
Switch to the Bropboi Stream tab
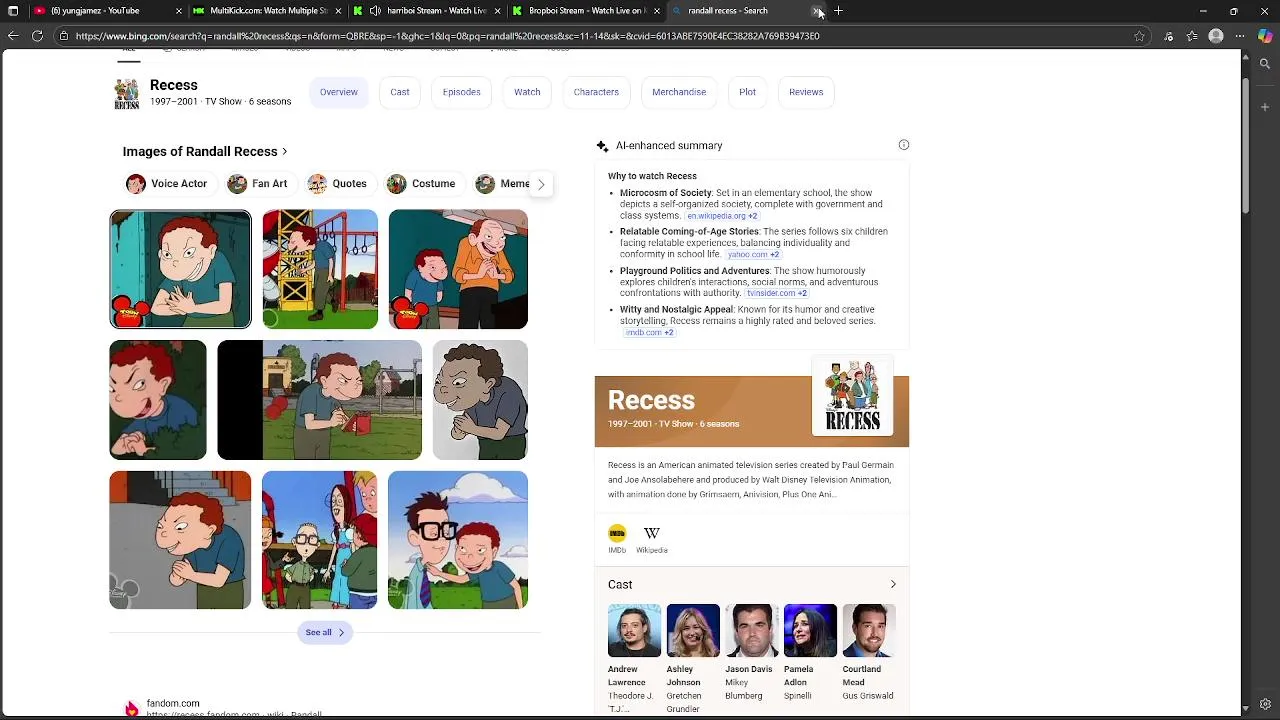tap(588, 11)
